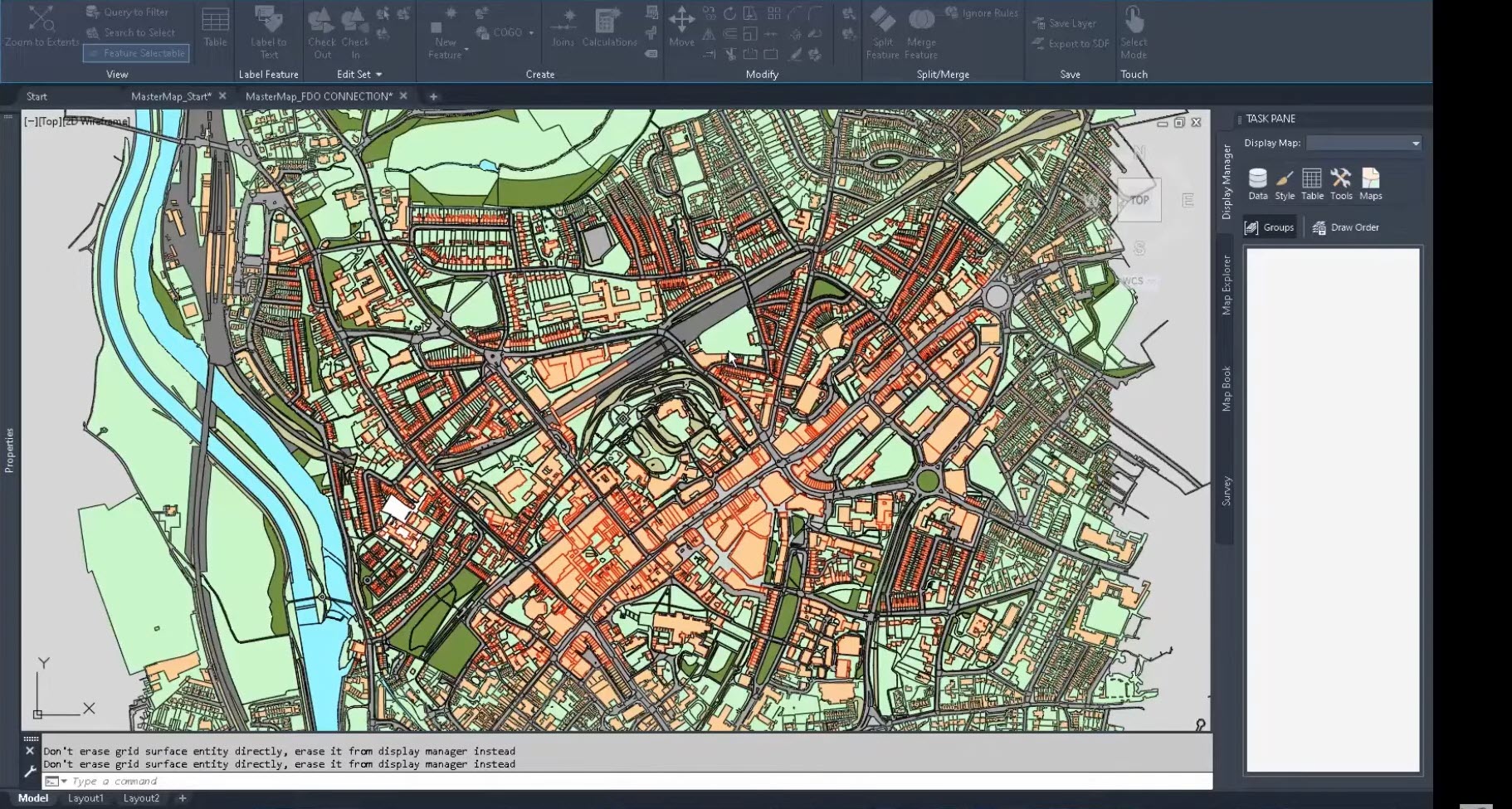The height and width of the screenshot is (809, 1512).
Task: Click the Tools wrench icon
Action: [1340, 183]
